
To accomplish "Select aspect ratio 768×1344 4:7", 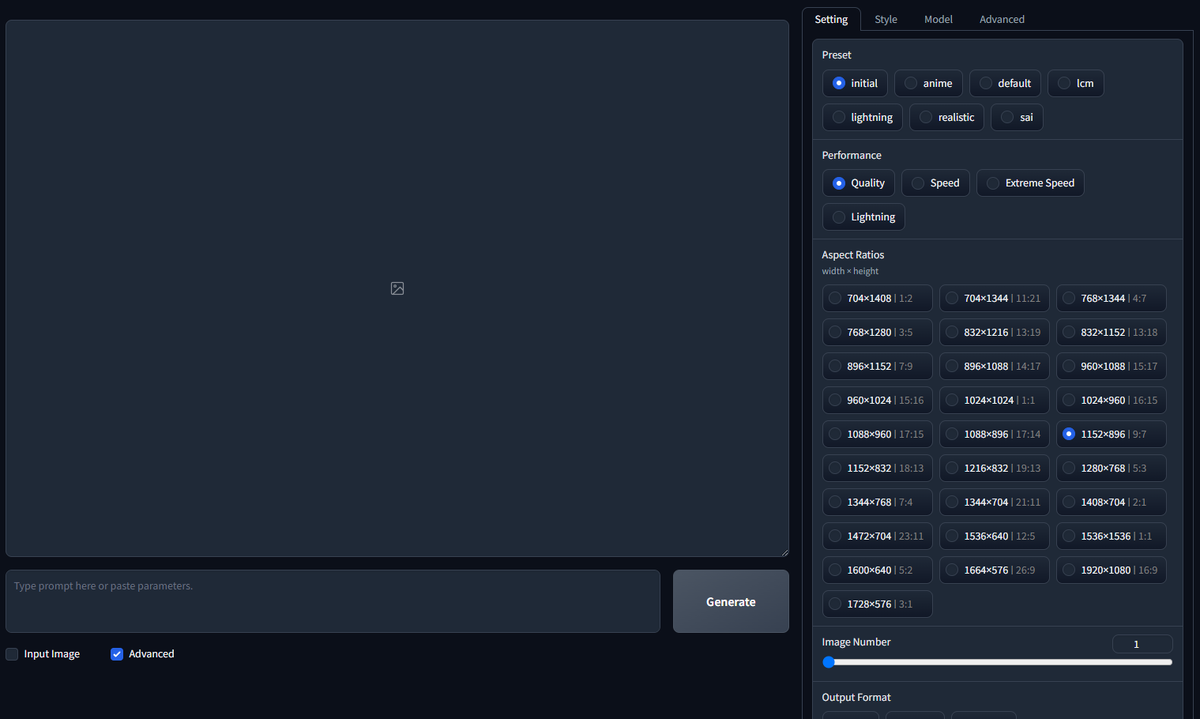I will pyautogui.click(x=1111, y=298).
